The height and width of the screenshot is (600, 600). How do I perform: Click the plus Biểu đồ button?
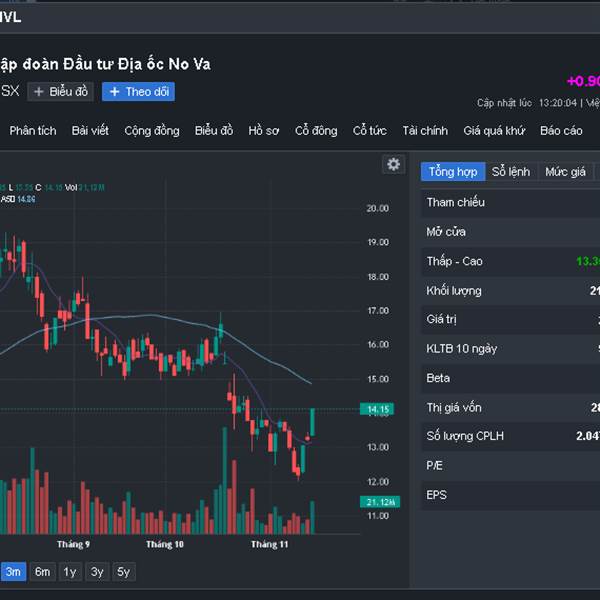click(60, 92)
